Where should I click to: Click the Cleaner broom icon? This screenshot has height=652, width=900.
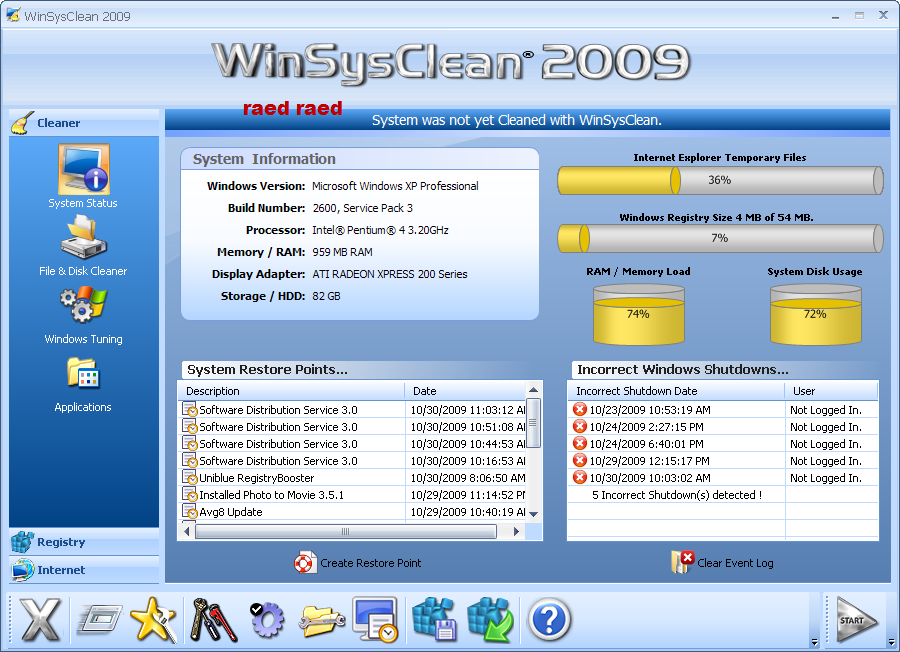pos(22,123)
